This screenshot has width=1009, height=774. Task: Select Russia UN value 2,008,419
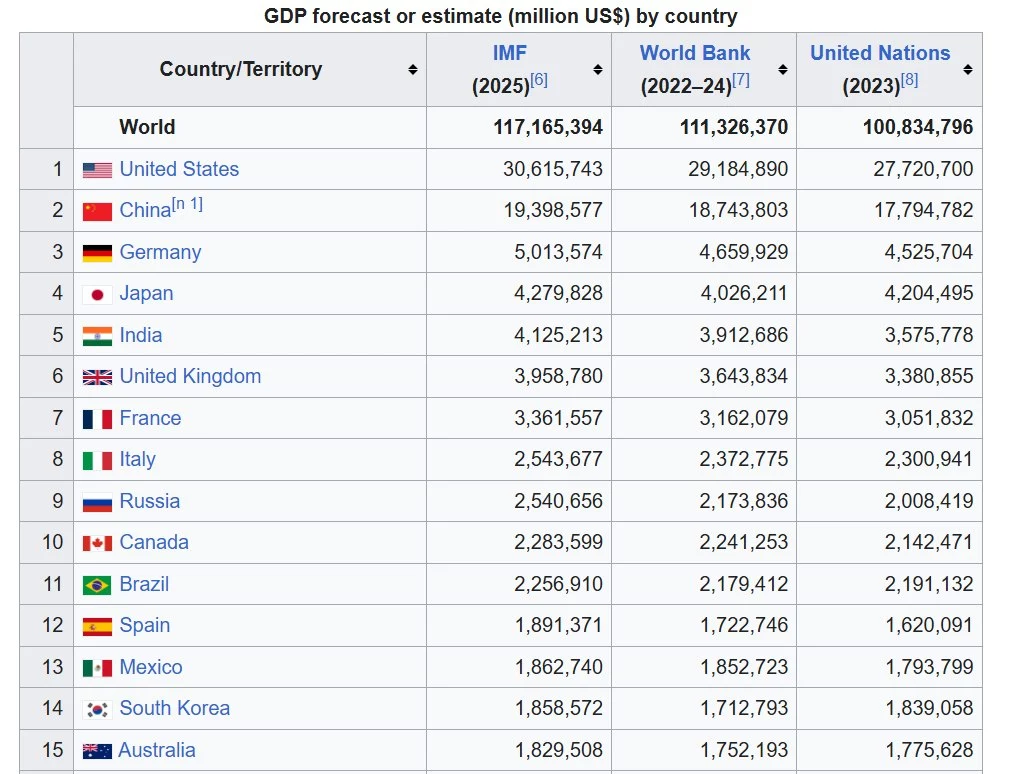pyautogui.click(x=929, y=501)
